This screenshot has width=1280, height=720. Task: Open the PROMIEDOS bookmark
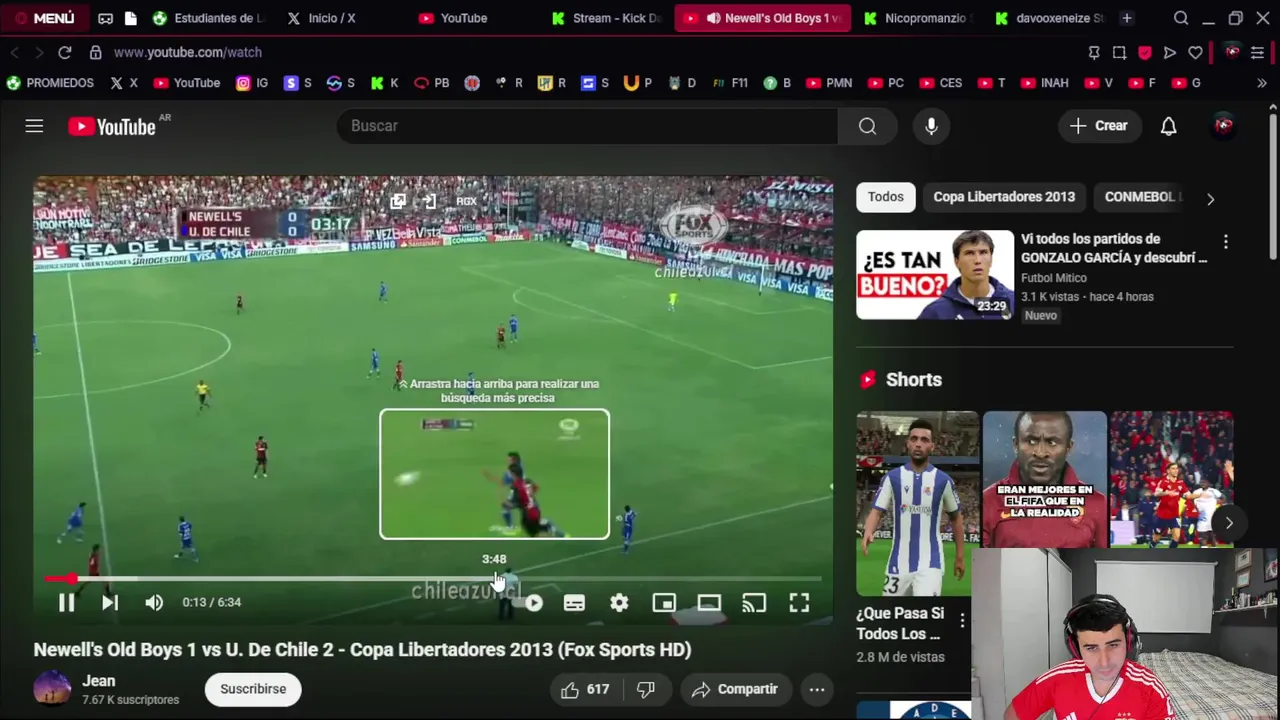50,83
